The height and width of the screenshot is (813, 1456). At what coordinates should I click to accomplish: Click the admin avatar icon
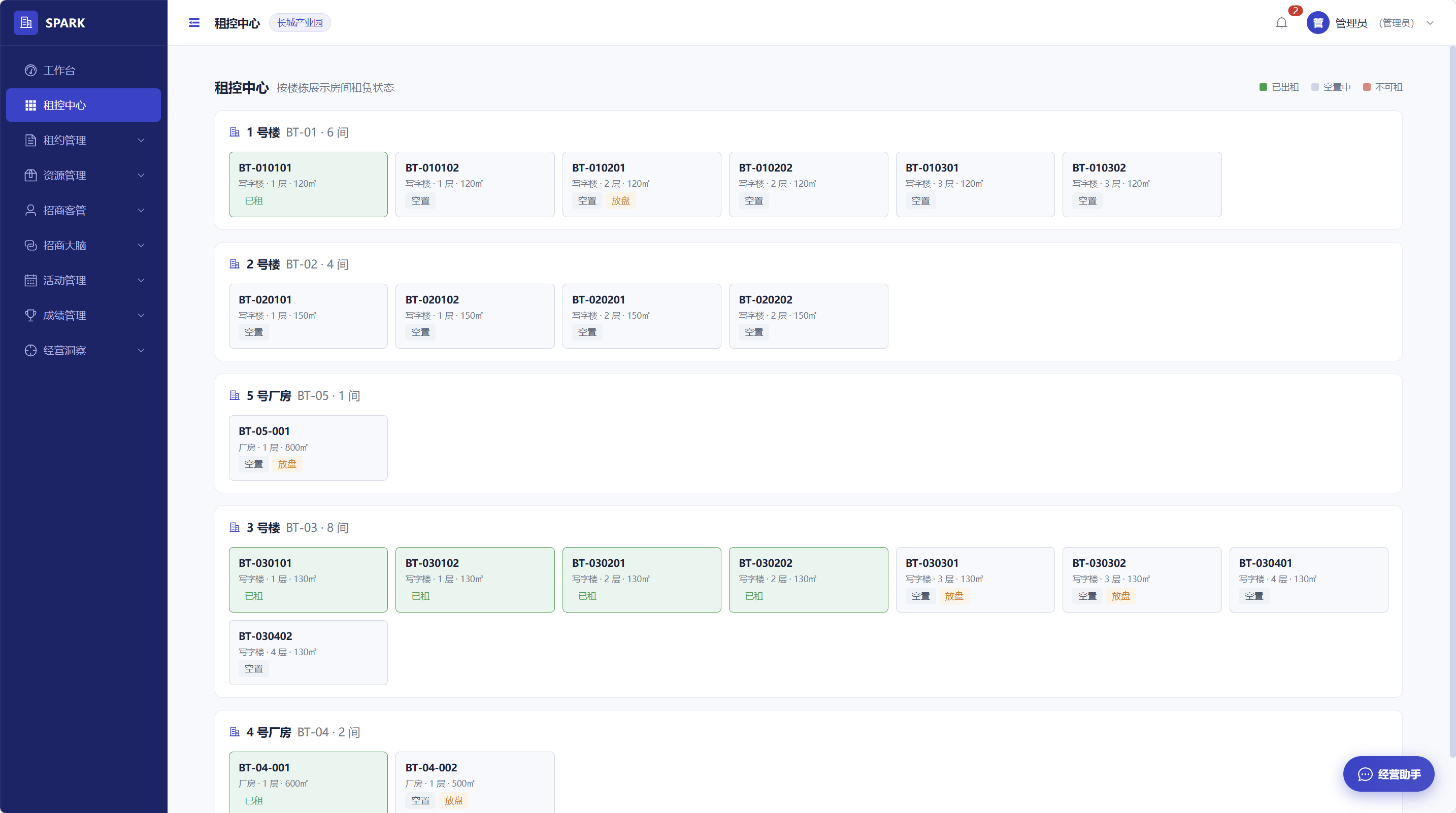(x=1317, y=23)
